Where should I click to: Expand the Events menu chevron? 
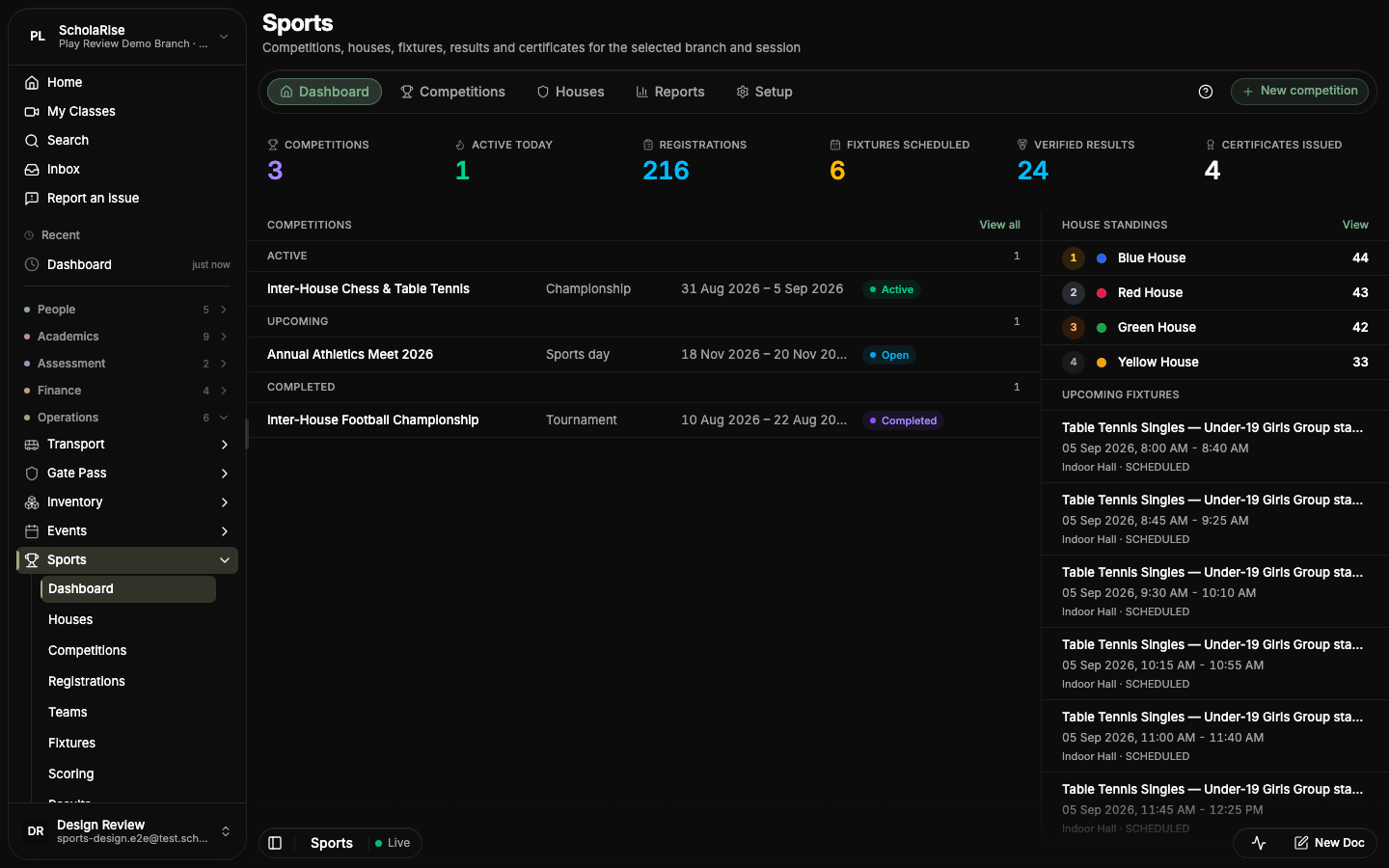225,531
